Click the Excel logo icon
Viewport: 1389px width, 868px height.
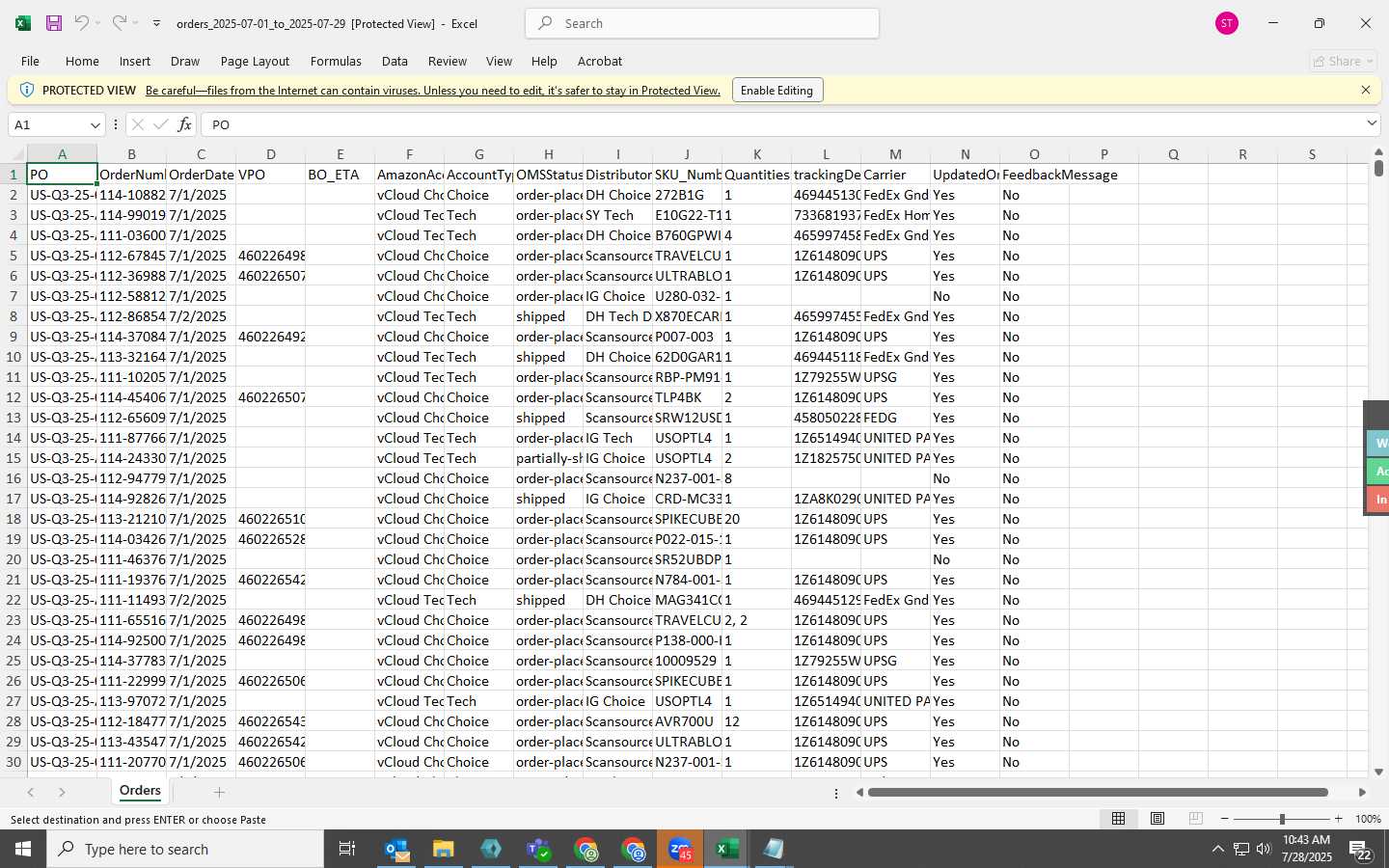coord(23,23)
